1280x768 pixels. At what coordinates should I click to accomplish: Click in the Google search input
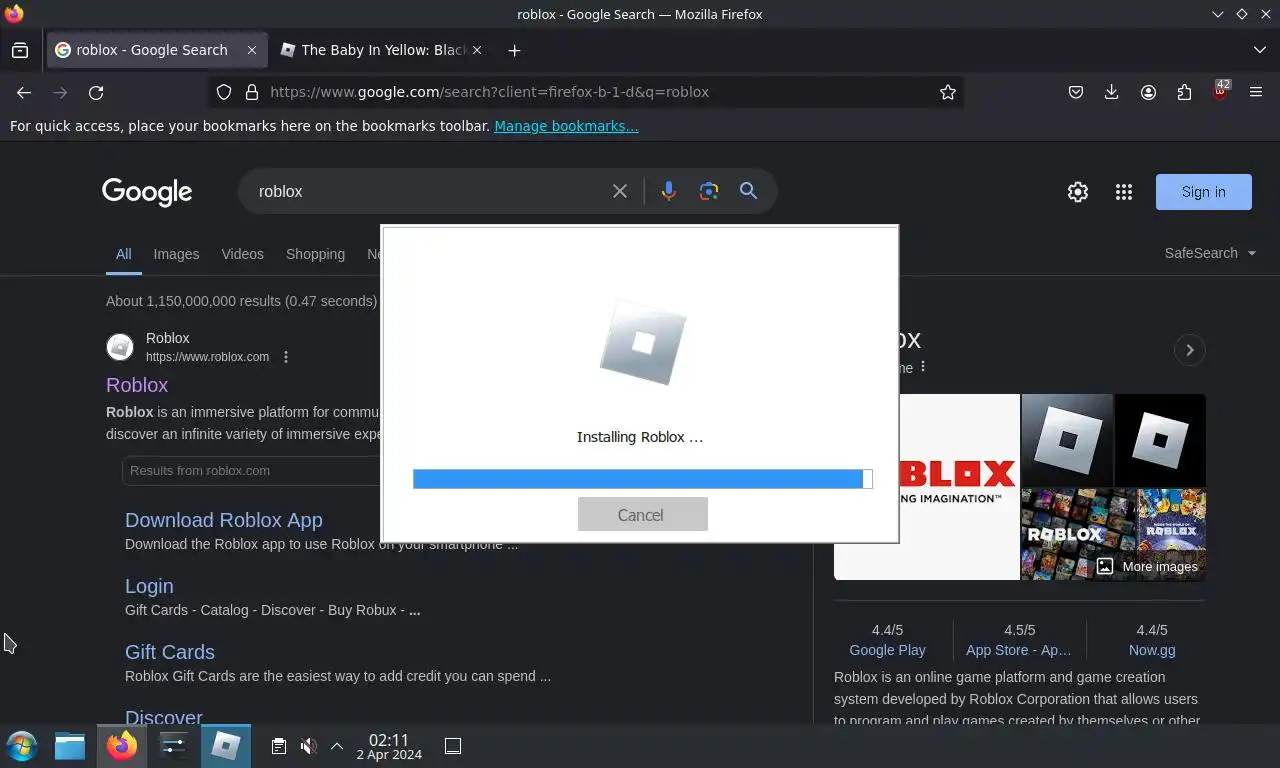pyautogui.click(x=430, y=191)
